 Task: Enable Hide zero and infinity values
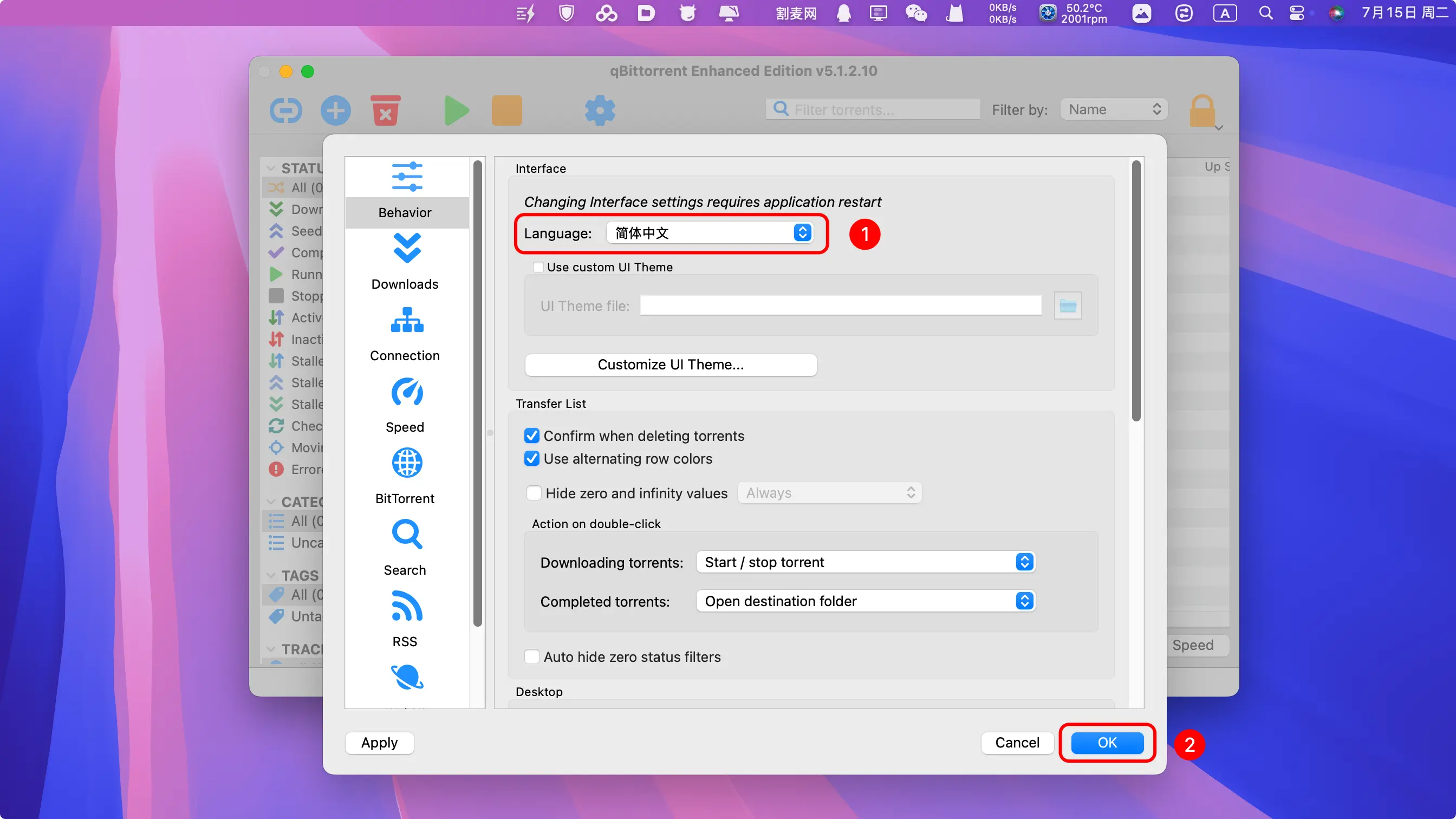click(534, 493)
